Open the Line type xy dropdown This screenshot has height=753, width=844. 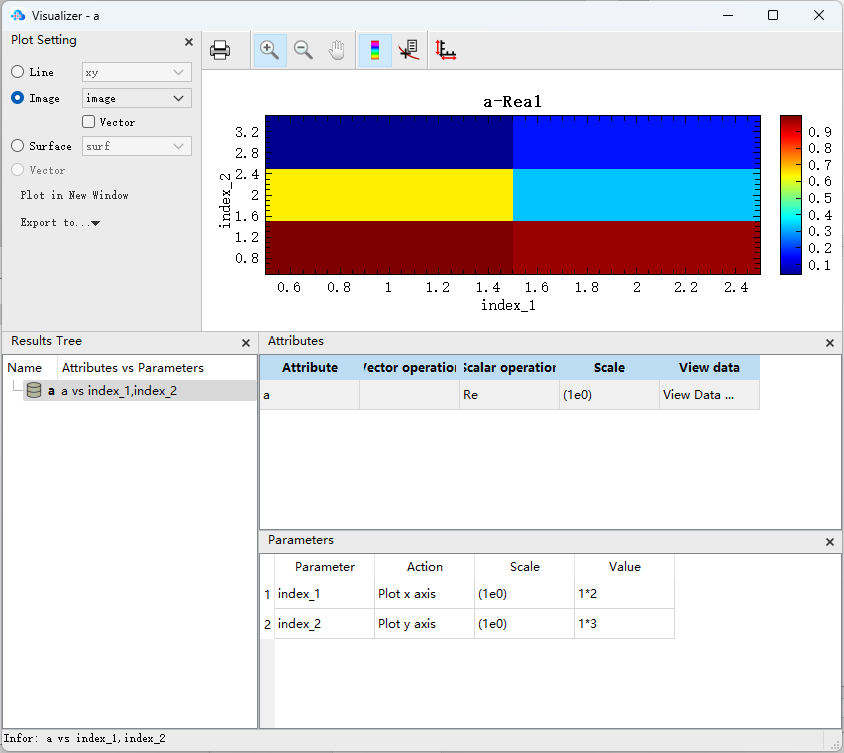tap(137, 72)
